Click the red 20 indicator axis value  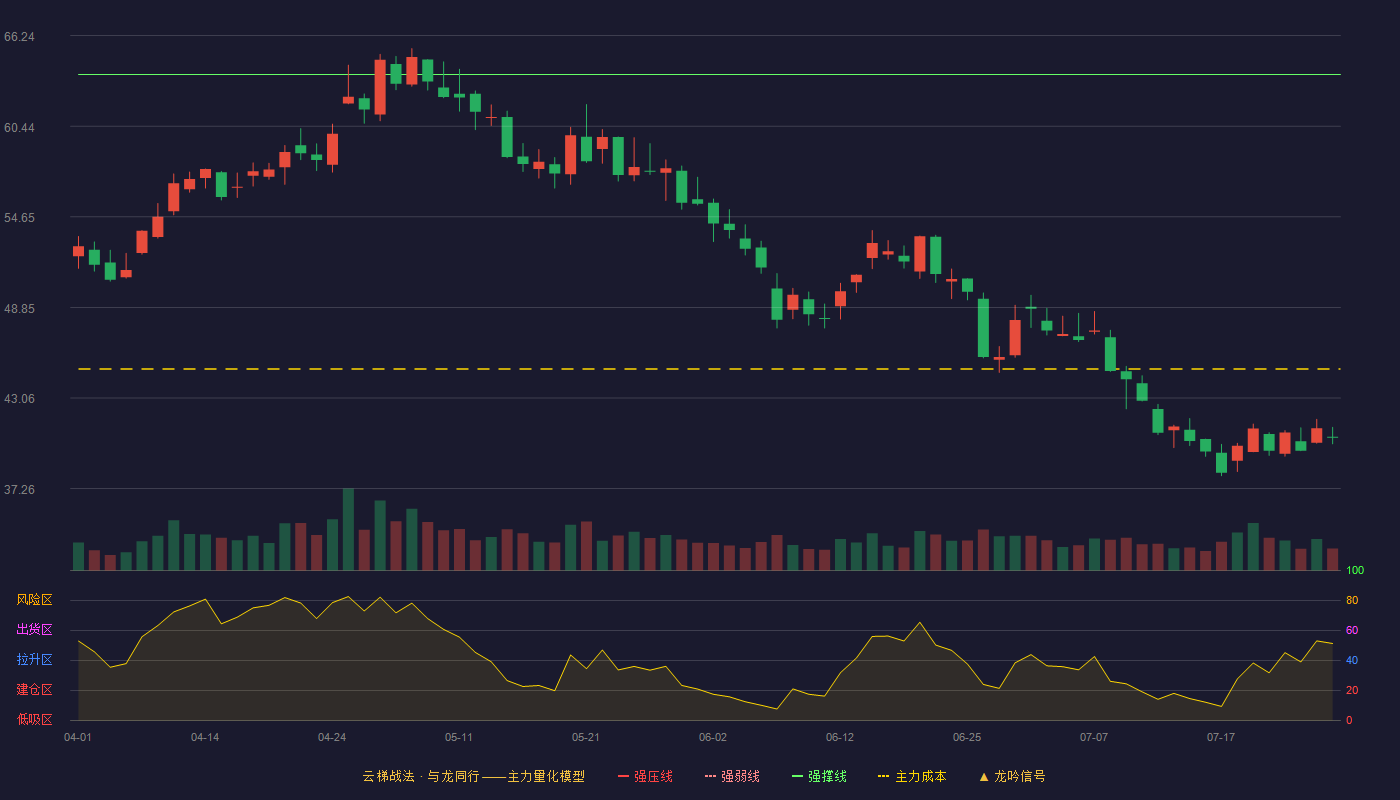click(1352, 691)
